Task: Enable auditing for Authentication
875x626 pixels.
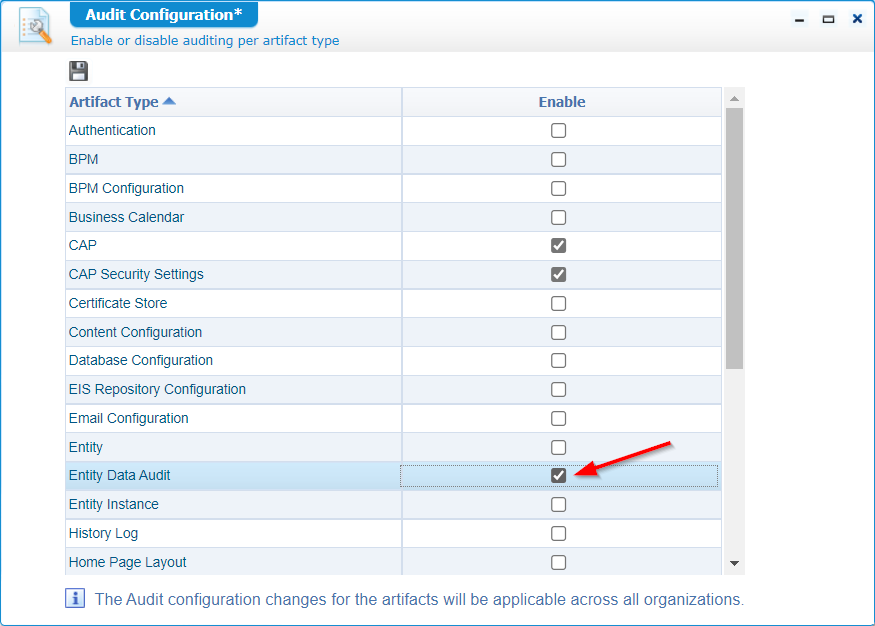Action: [559, 131]
